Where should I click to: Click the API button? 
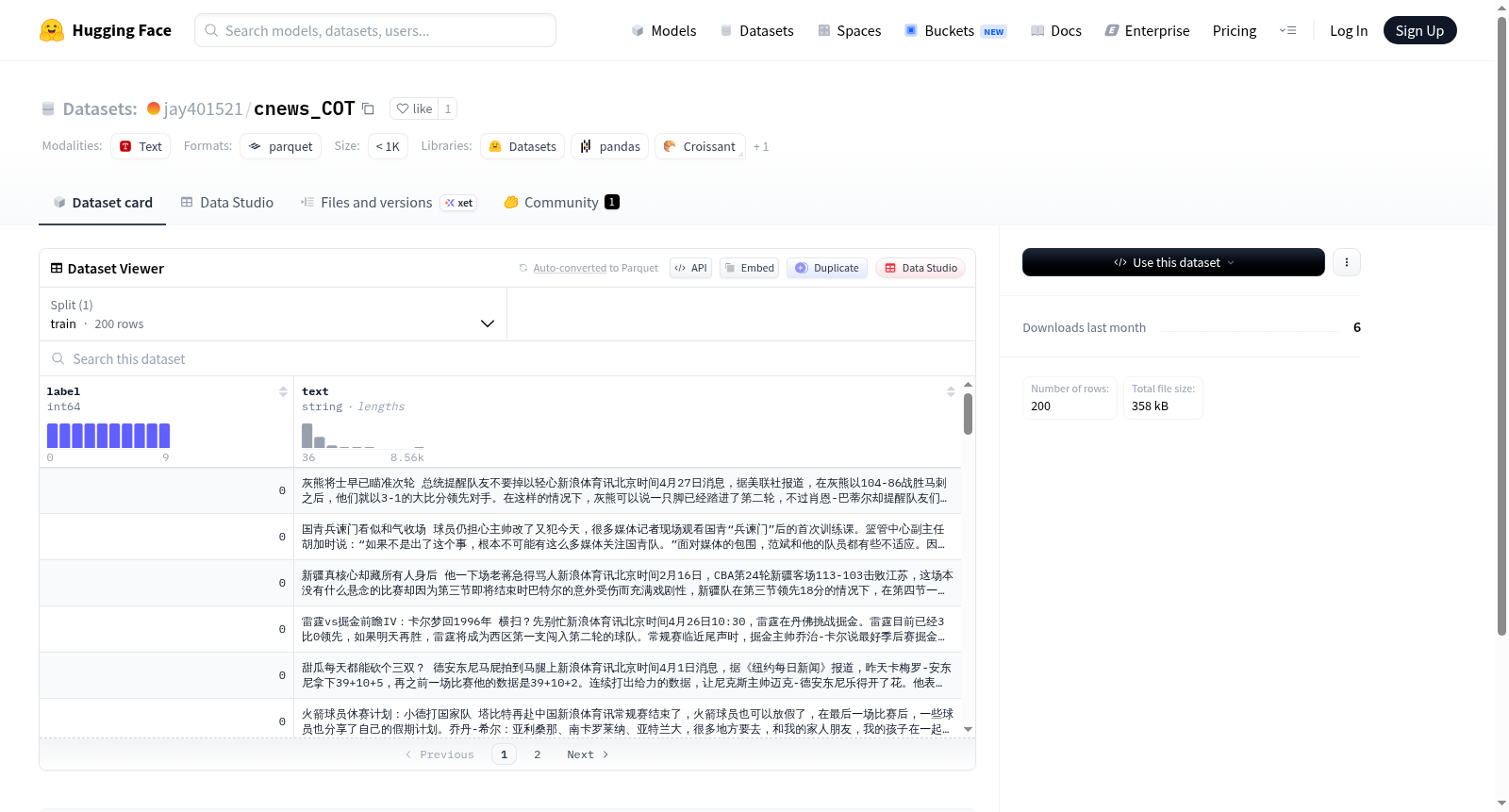[690, 268]
